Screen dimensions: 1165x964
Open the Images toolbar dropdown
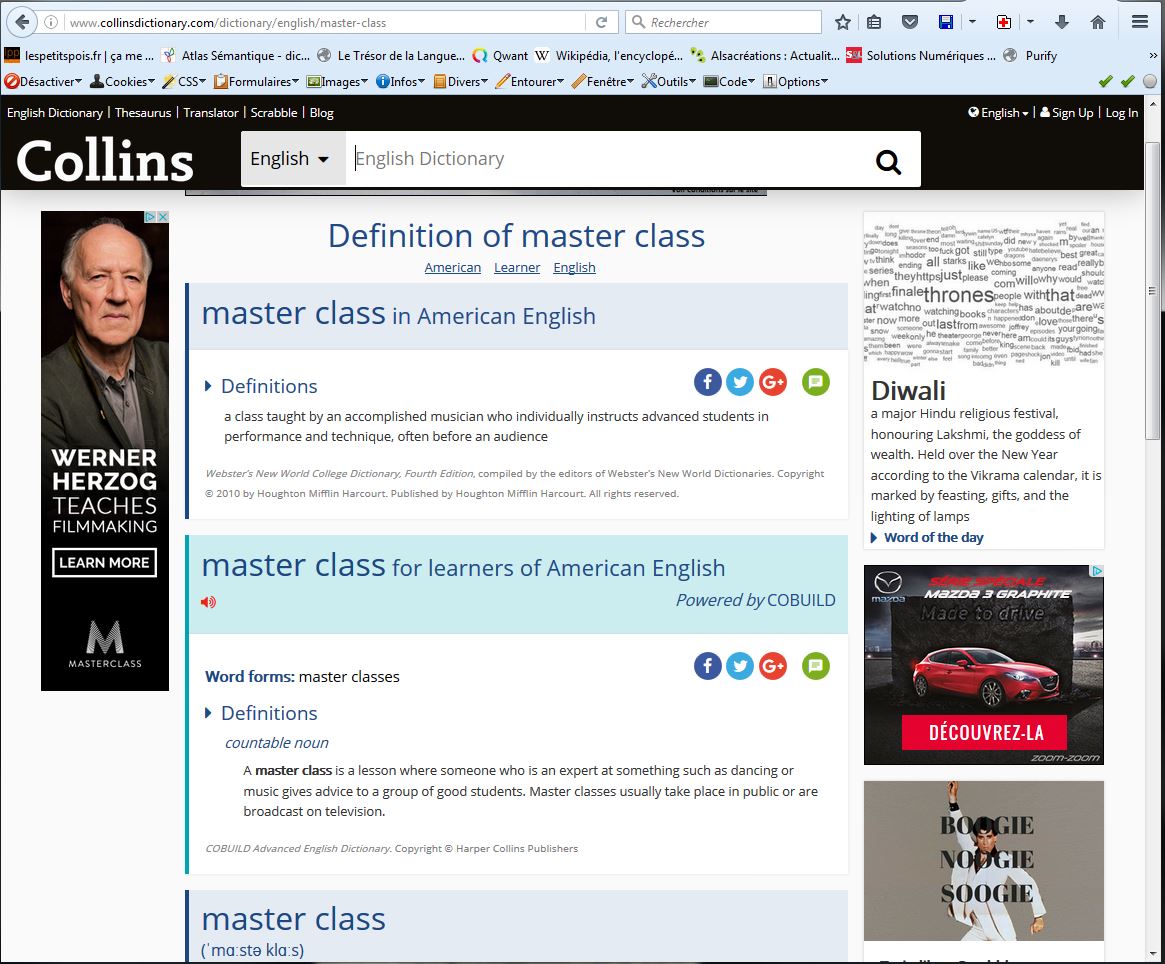[x=337, y=81]
